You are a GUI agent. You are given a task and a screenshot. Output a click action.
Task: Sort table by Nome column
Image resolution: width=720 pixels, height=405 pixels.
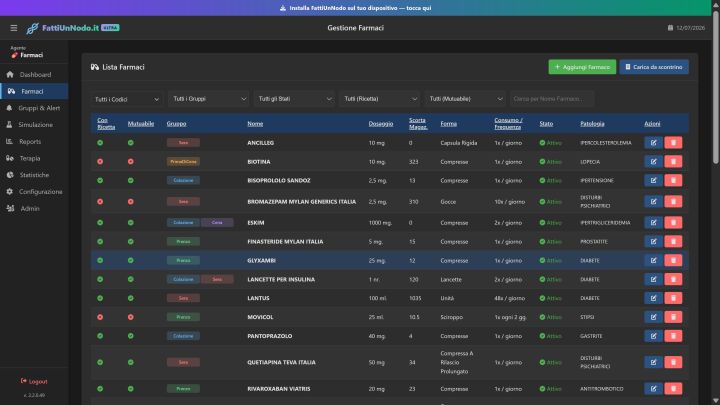coord(255,124)
